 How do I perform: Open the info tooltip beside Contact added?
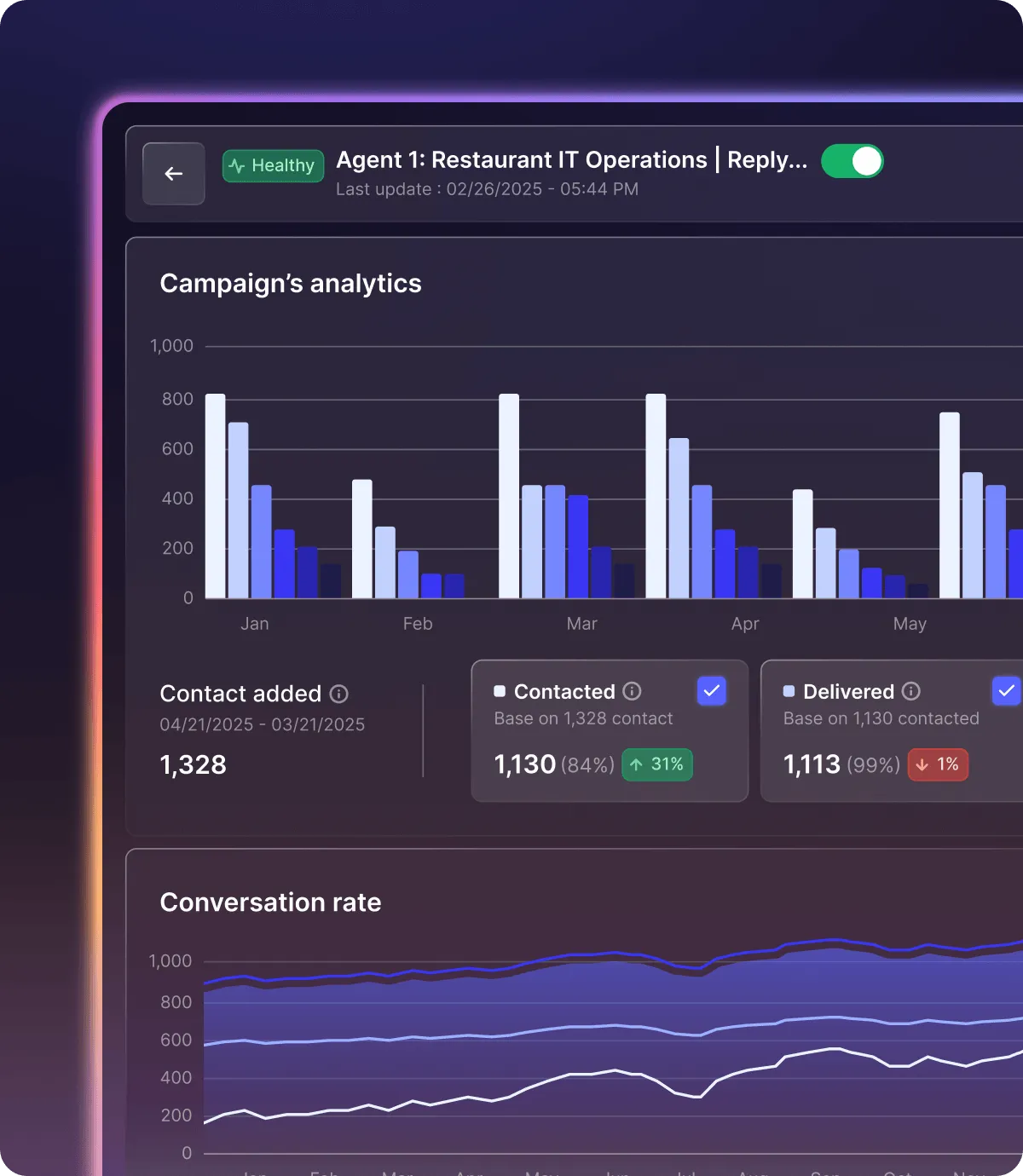(x=338, y=694)
